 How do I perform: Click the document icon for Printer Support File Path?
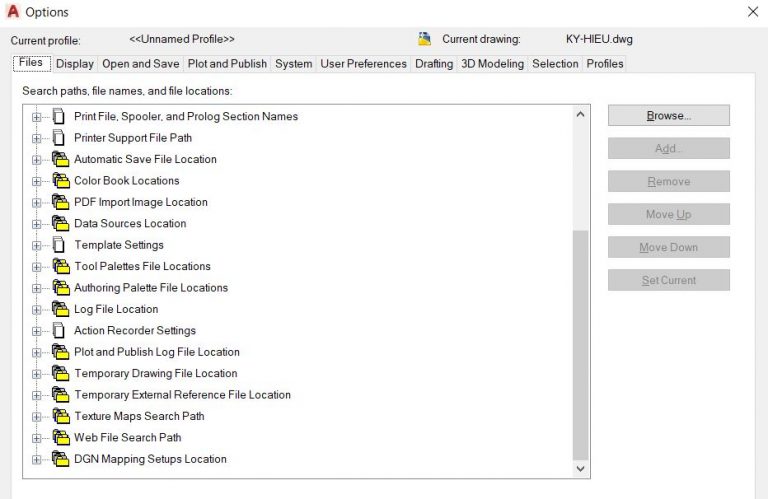coord(59,138)
